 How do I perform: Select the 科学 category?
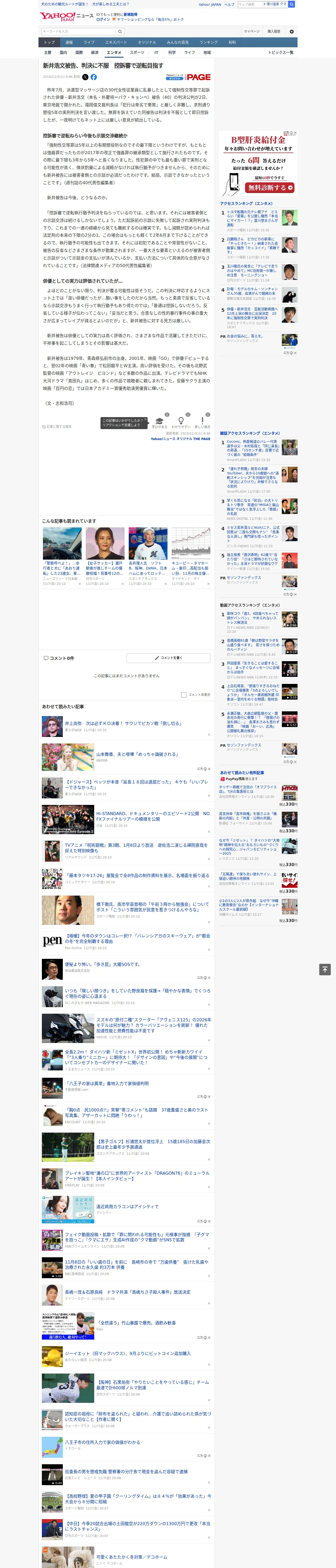pos(172,52)
